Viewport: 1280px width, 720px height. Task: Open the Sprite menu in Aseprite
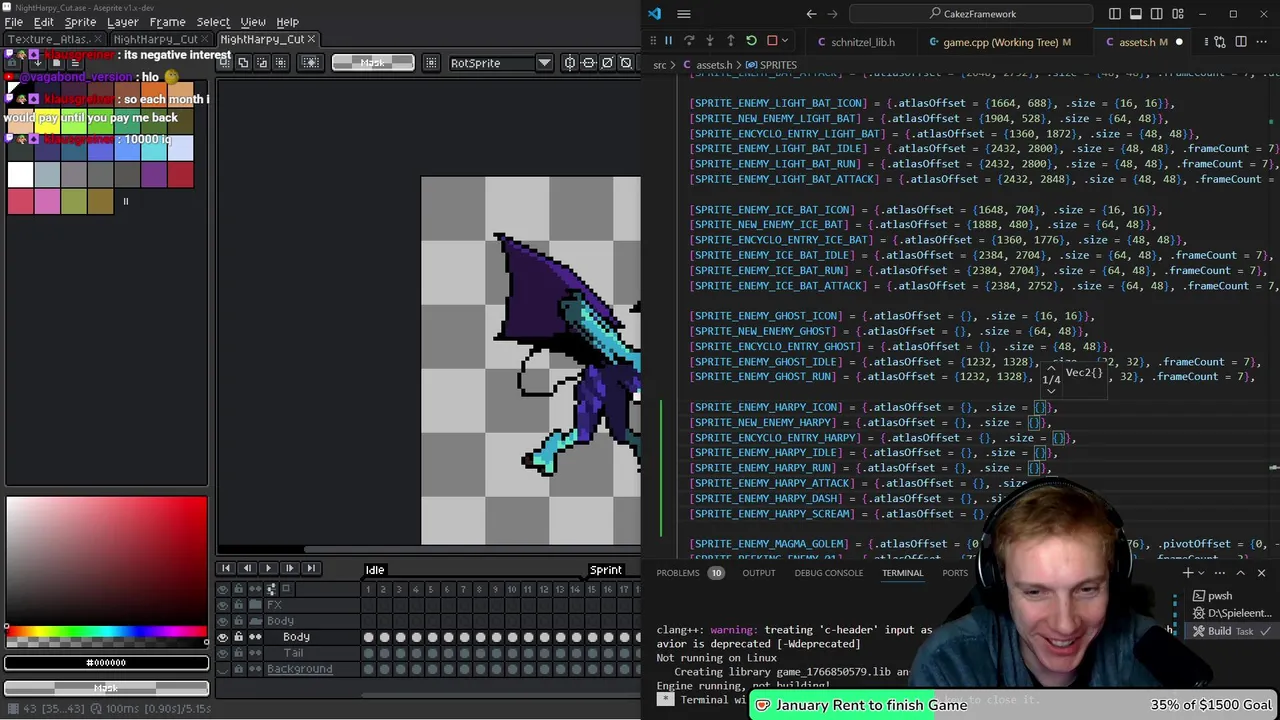point(80,22)
